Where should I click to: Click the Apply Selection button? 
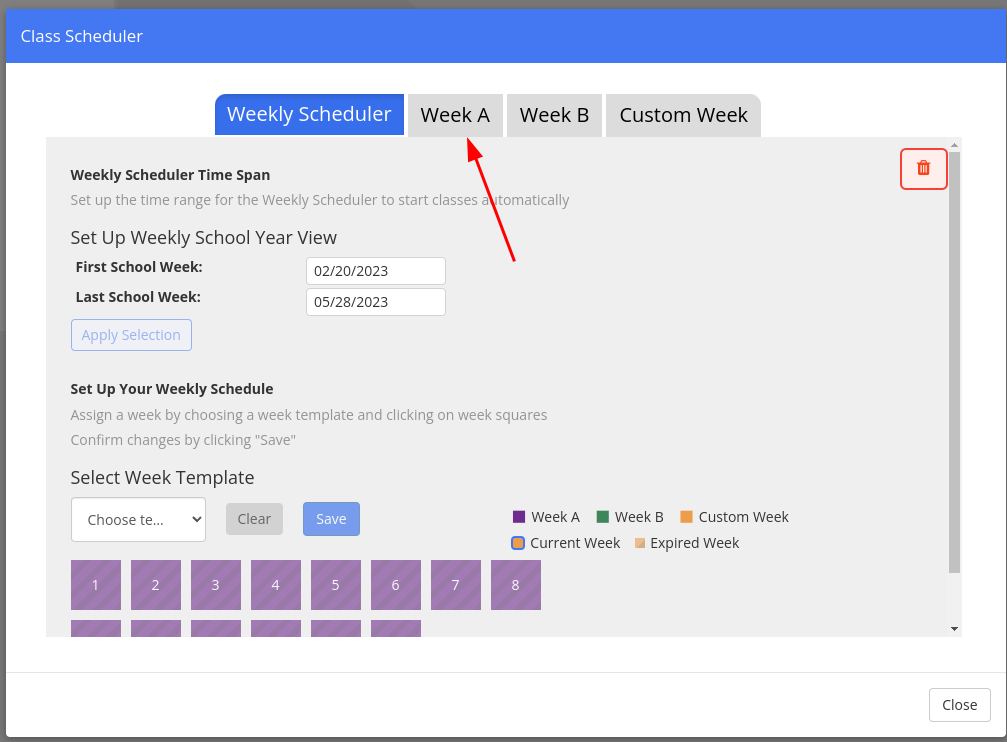coord(131,335)
